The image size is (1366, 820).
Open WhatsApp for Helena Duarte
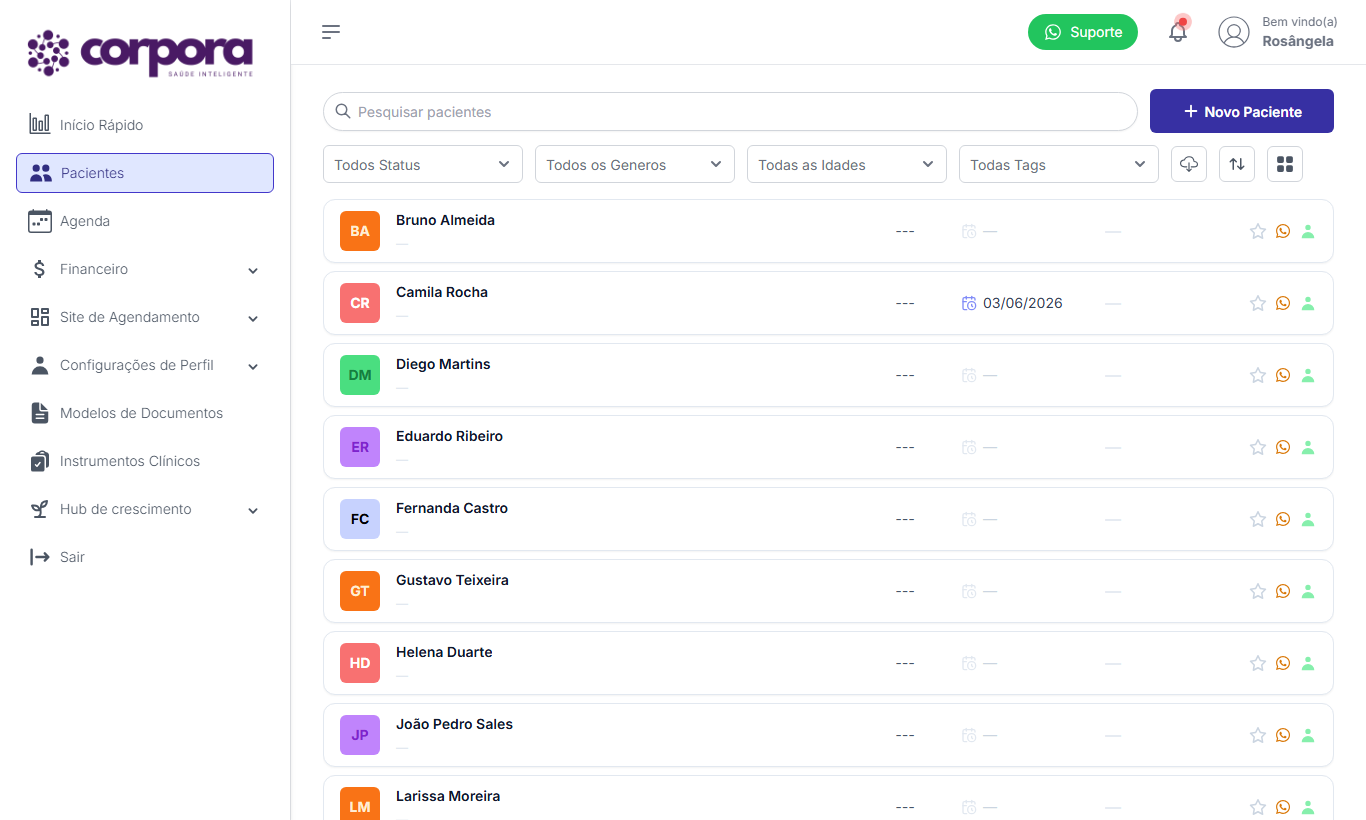[x=1283, y=663]
